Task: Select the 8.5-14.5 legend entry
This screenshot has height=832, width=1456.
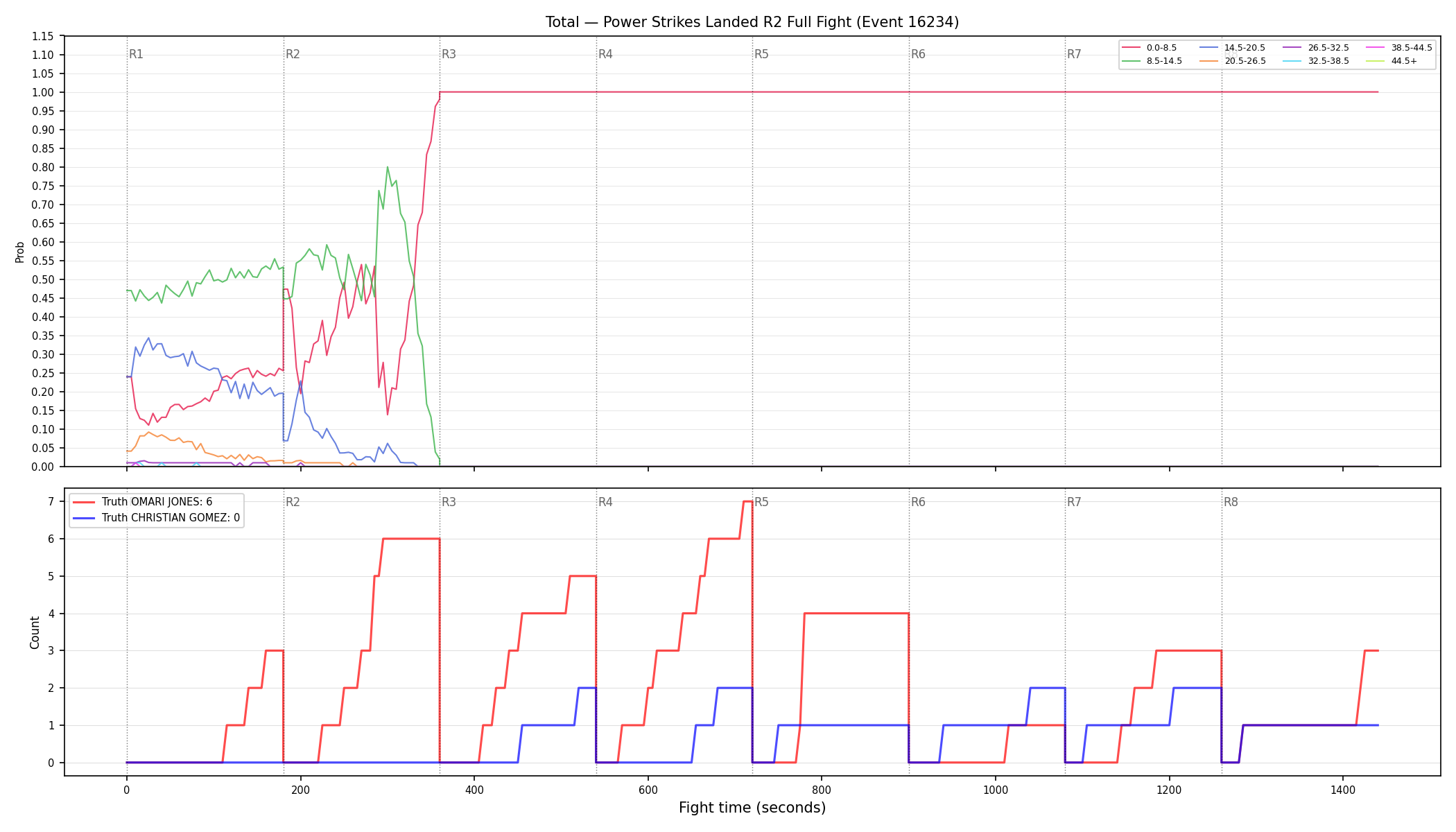Action: 1152,61
